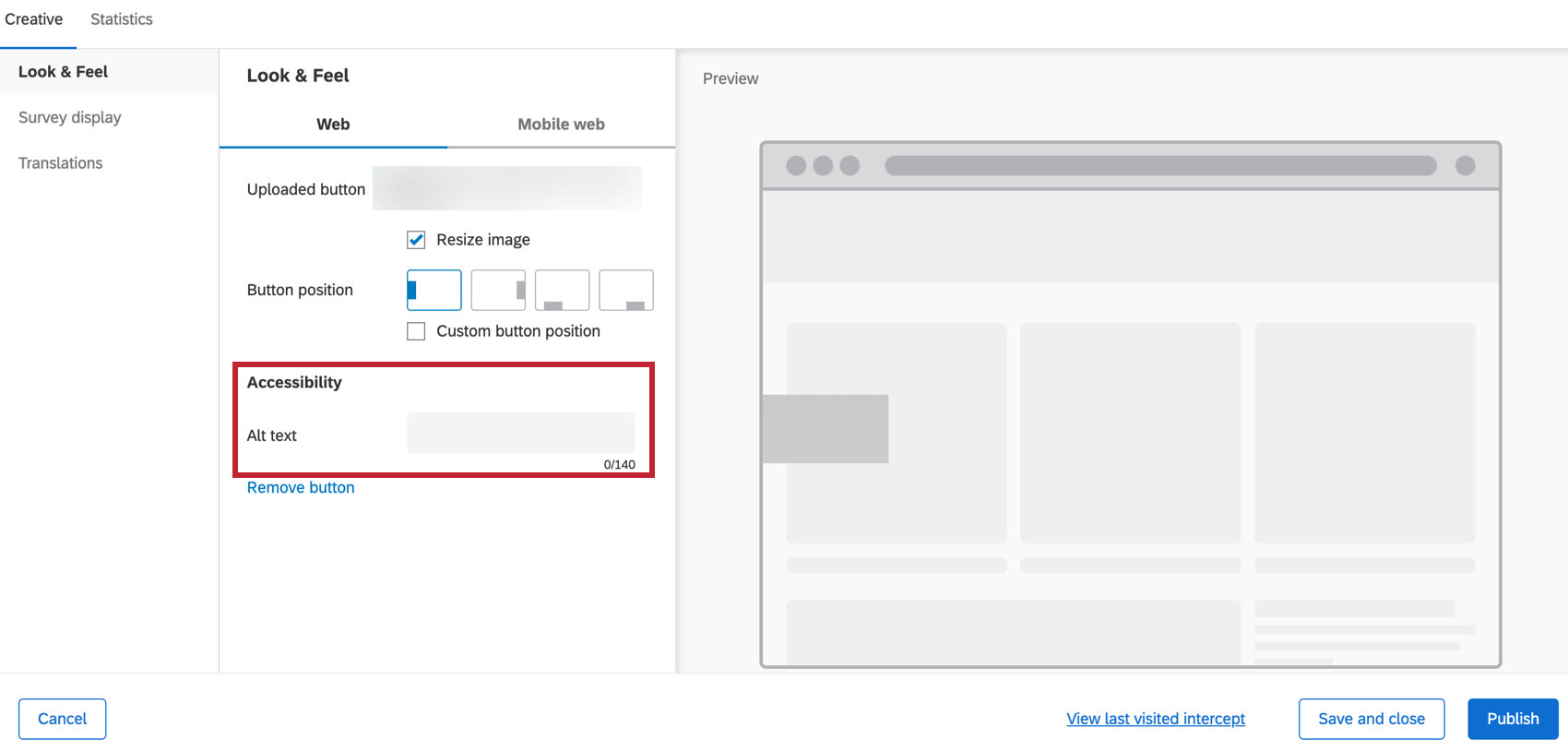Image resolution: width=1568 pixels, height=751 pixels.
Task: Choose the bottom-left button position icon
Action: tap(562, 290)
